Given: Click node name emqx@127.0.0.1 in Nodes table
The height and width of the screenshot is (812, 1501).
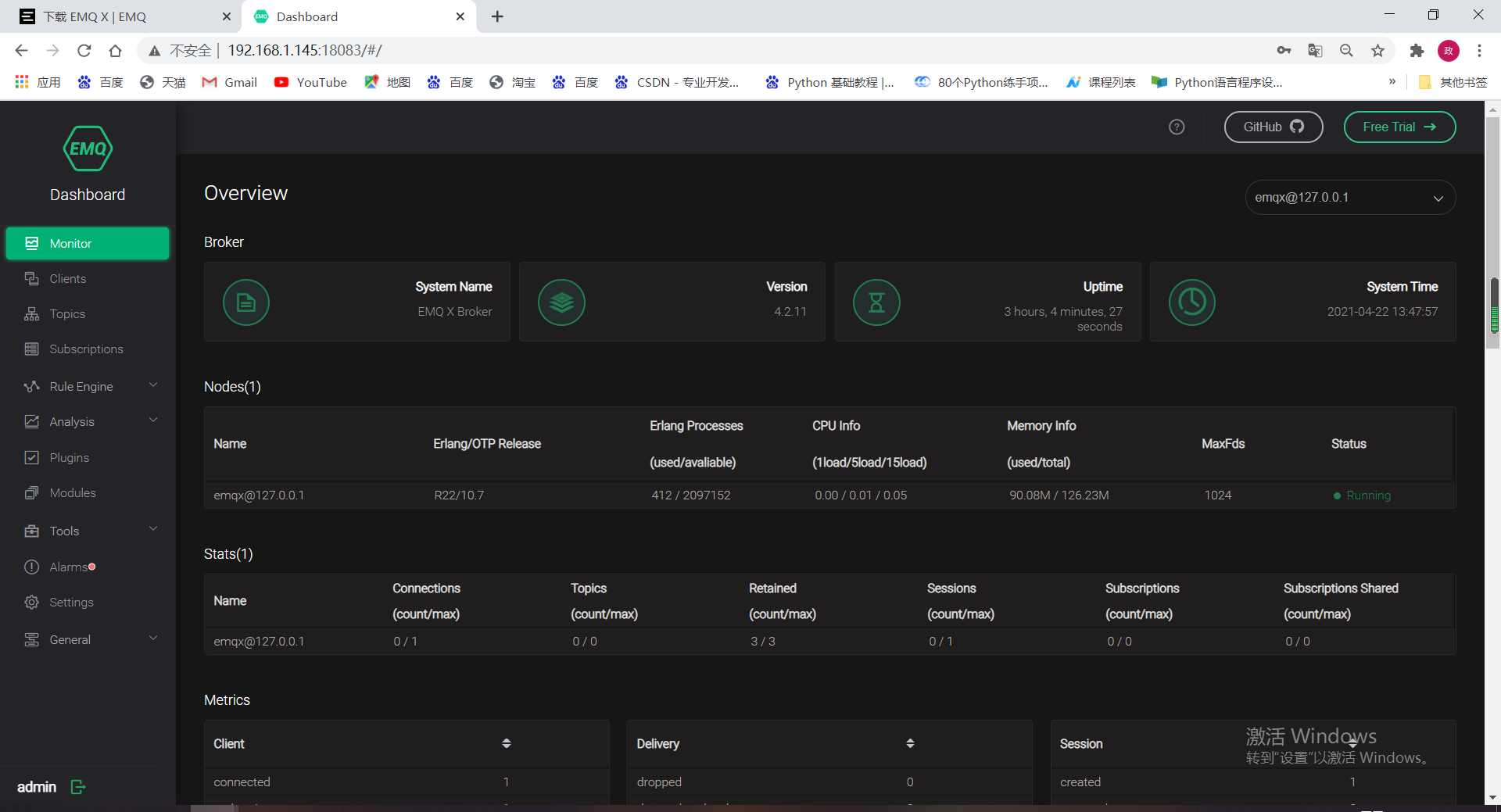Looking at the screenshot, I should coord(259,495).
